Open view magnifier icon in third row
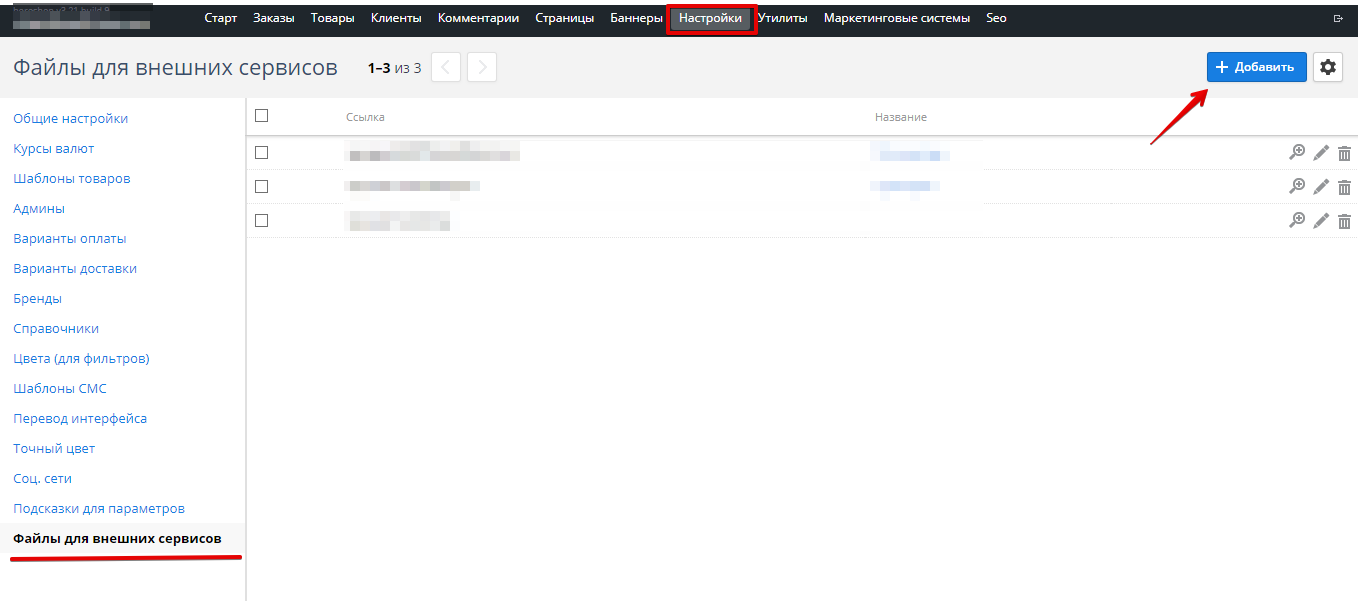 click(x=1297, y=221)
